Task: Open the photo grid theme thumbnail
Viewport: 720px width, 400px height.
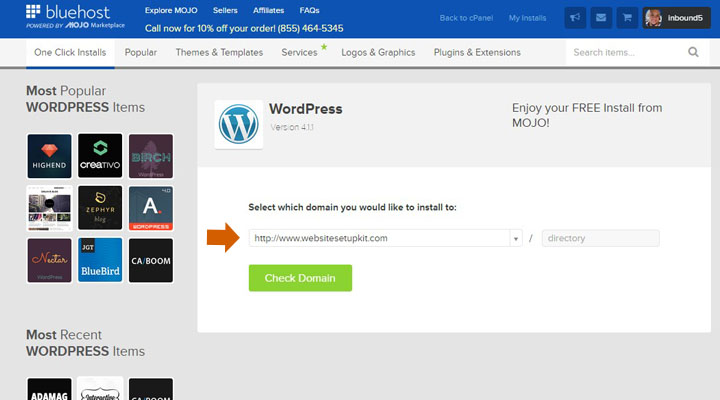Action: 49,208
